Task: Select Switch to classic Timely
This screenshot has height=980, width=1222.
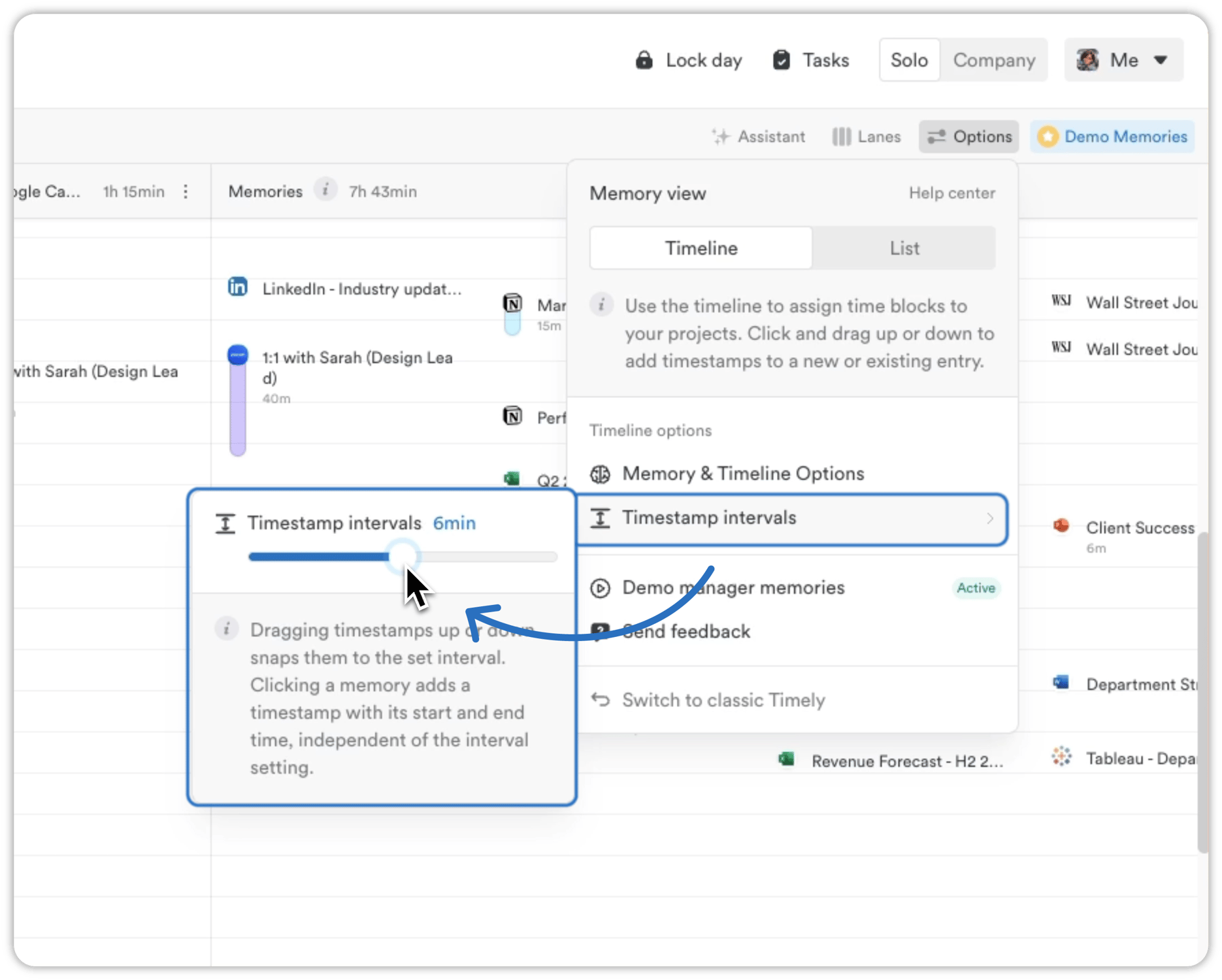Action: 723,700
